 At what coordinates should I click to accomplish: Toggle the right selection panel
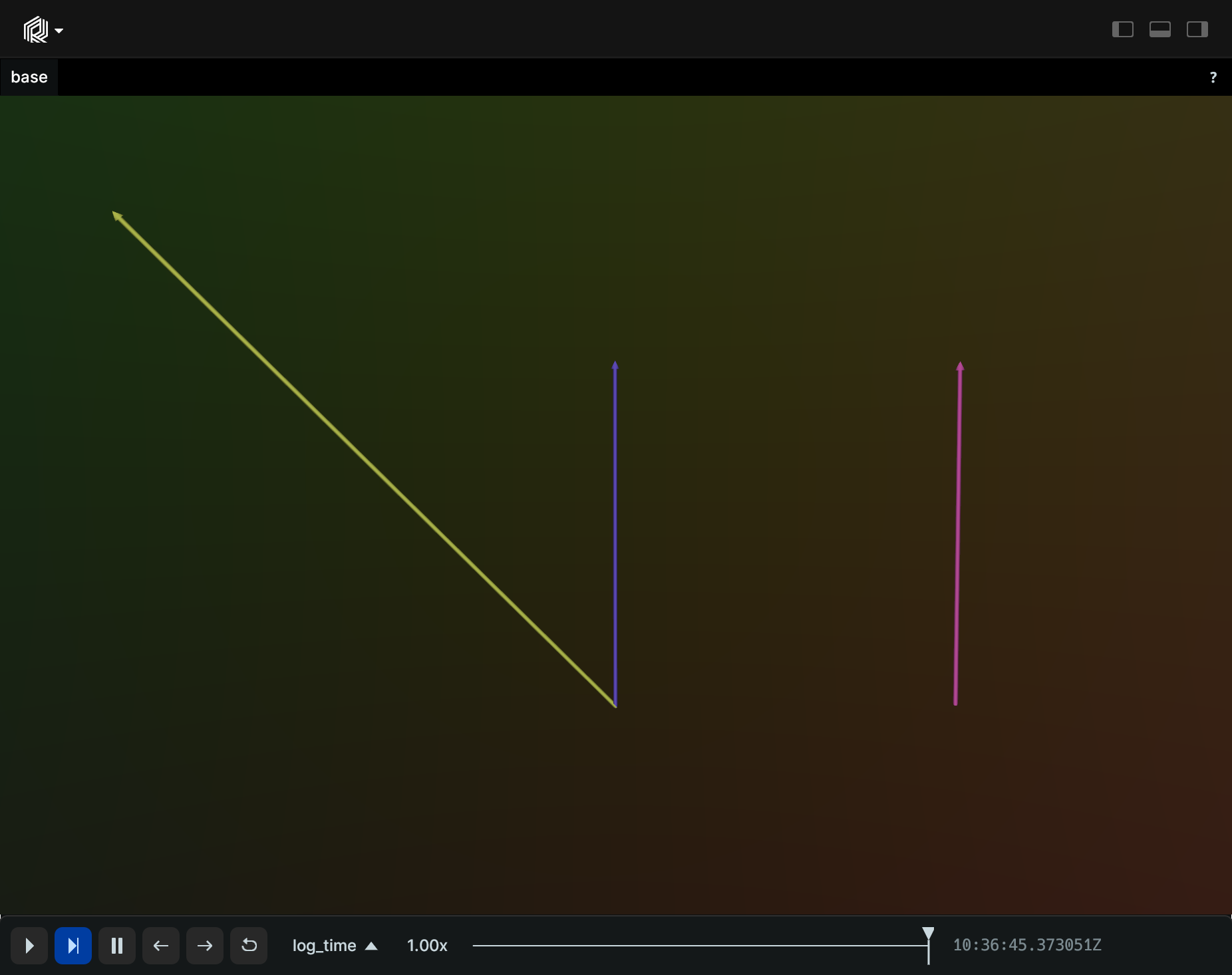(x=1197, y=29)
